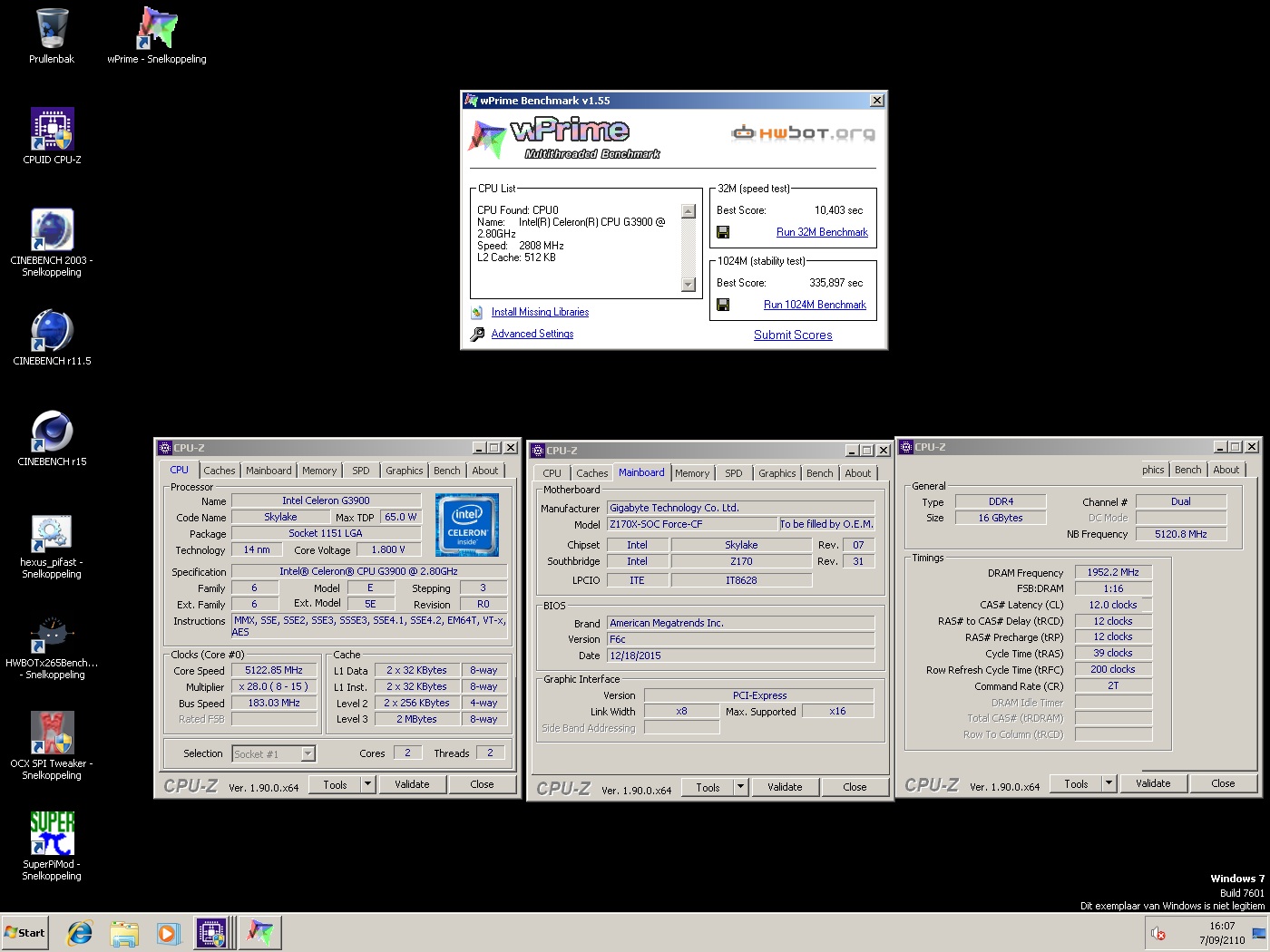Click the DRAM Frequency value 1952.2 MHz

1113,573
